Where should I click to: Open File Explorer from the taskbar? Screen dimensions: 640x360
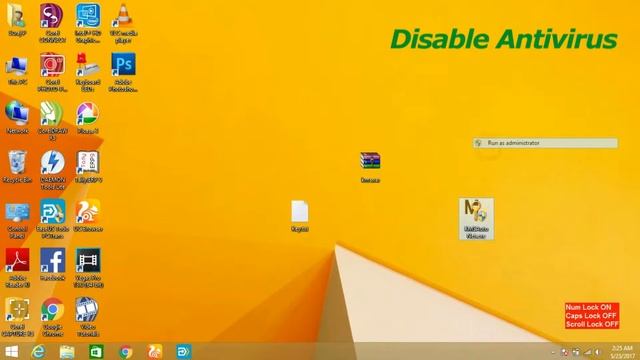tap(67, 351)
